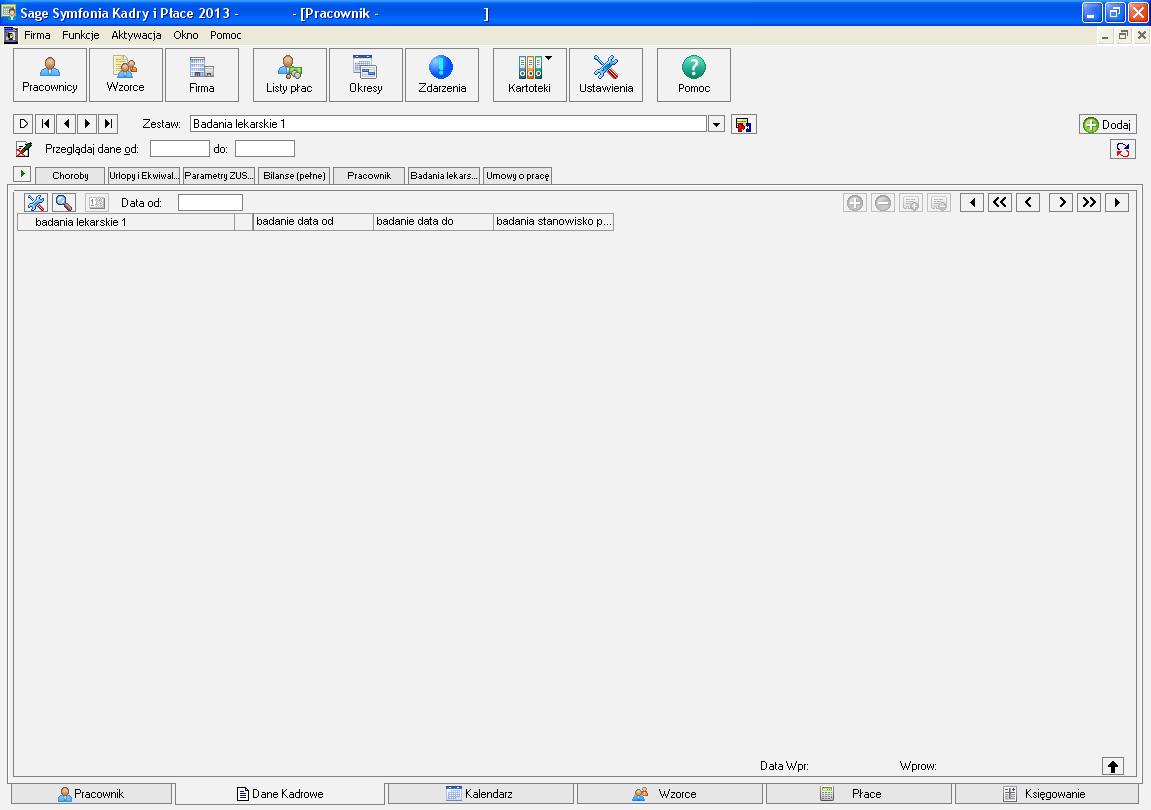Expand the Zestaw combo box dropdown arrow
Screen dimensions: 1151x810
click(716, 124)
